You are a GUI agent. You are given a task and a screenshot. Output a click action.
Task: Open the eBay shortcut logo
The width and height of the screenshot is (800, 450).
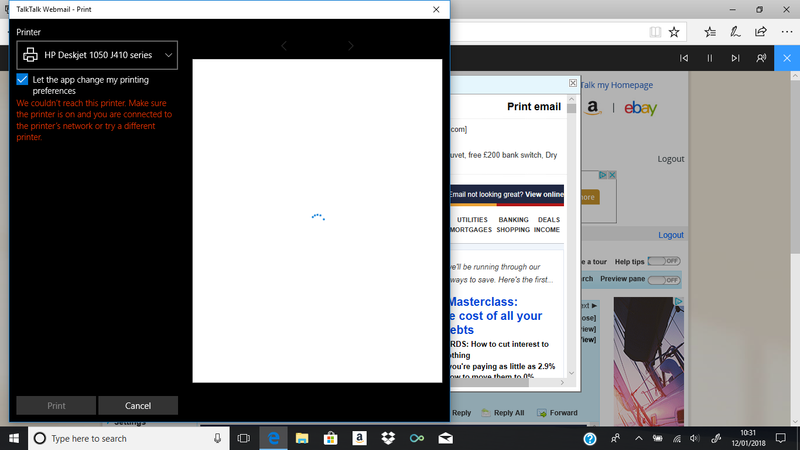click(640, 108)
